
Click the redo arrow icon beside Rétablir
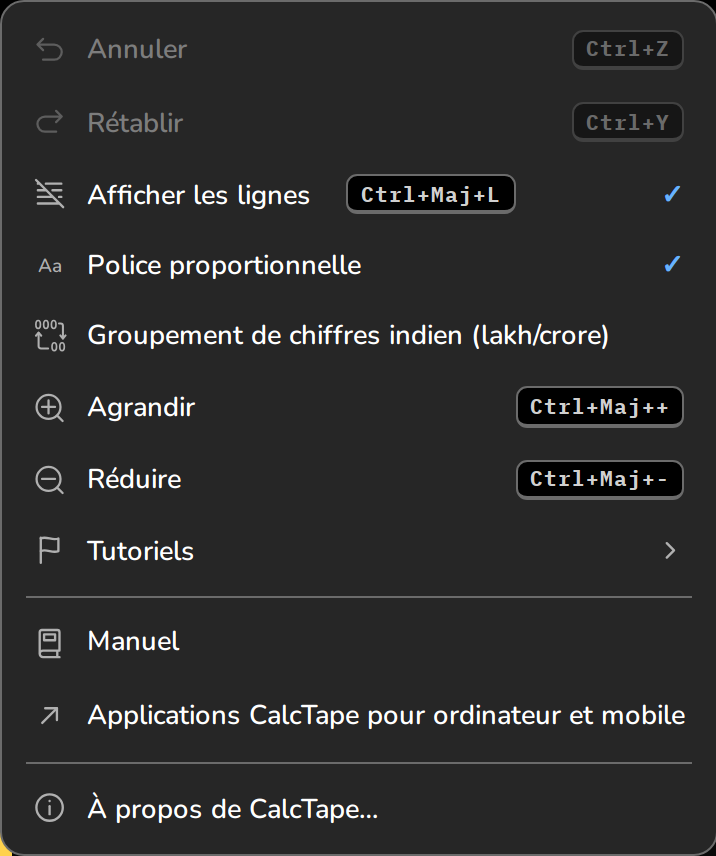(x=50, y=122)
